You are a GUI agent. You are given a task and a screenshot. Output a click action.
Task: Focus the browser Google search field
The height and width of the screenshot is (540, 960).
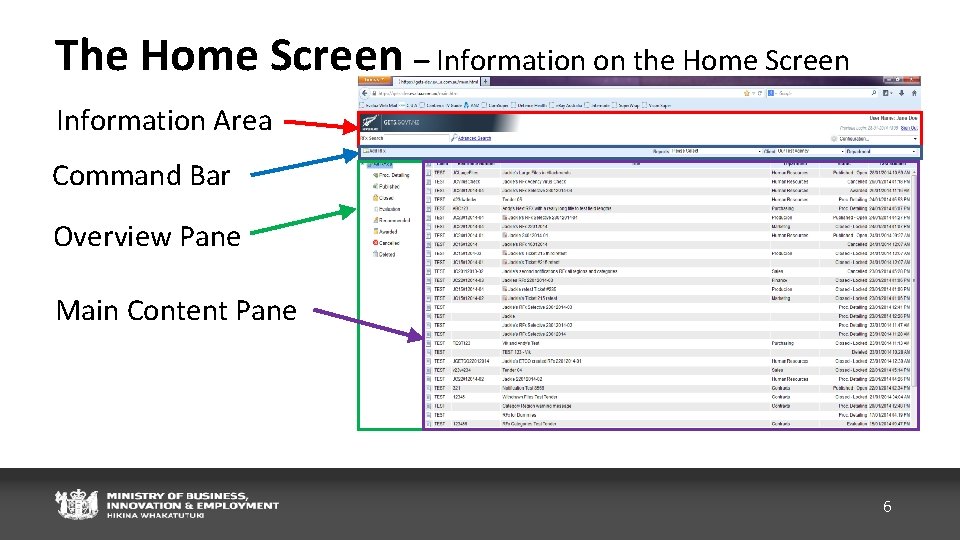823,93
